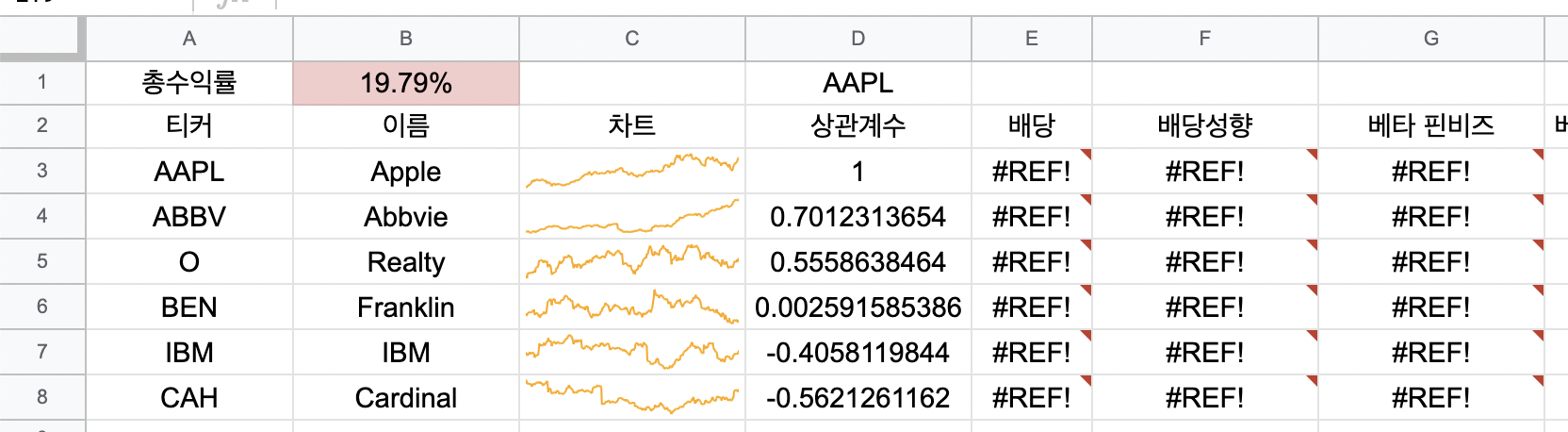
Task: Select row 6 header
Action: 42,307
